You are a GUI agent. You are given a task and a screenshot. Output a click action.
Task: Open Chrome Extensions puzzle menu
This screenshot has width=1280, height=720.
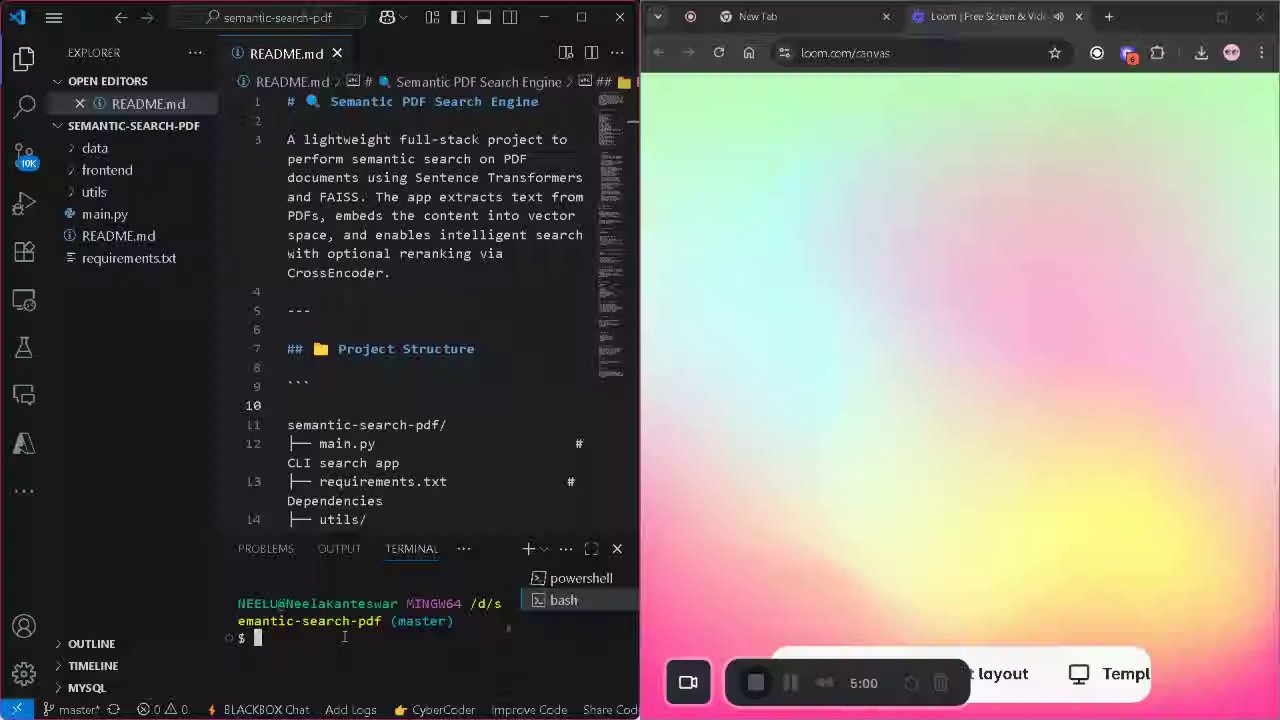pyautogui.click(x=1158, y=53)
